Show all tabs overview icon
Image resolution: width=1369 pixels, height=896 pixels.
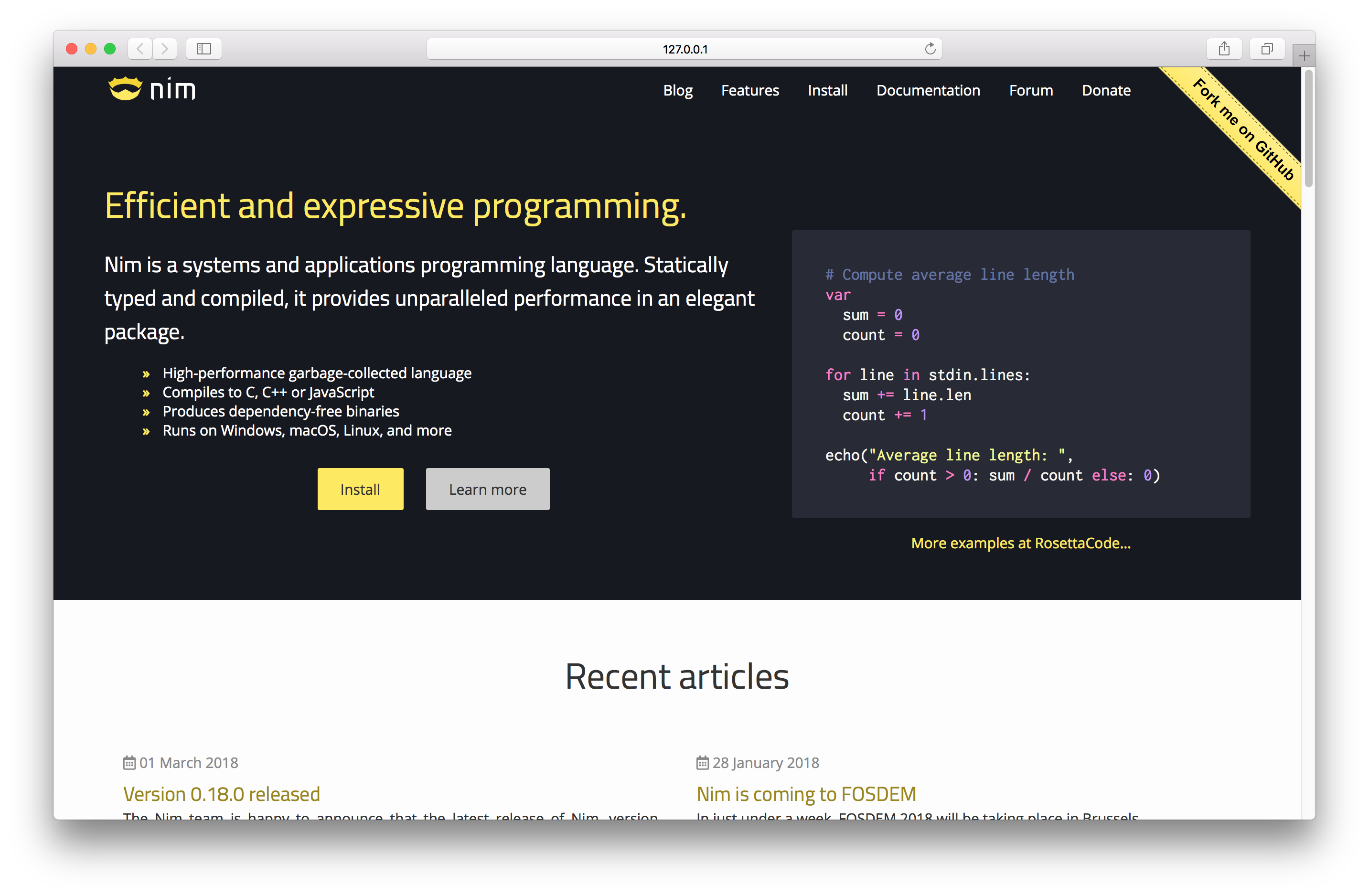[x=1267, y=49]
